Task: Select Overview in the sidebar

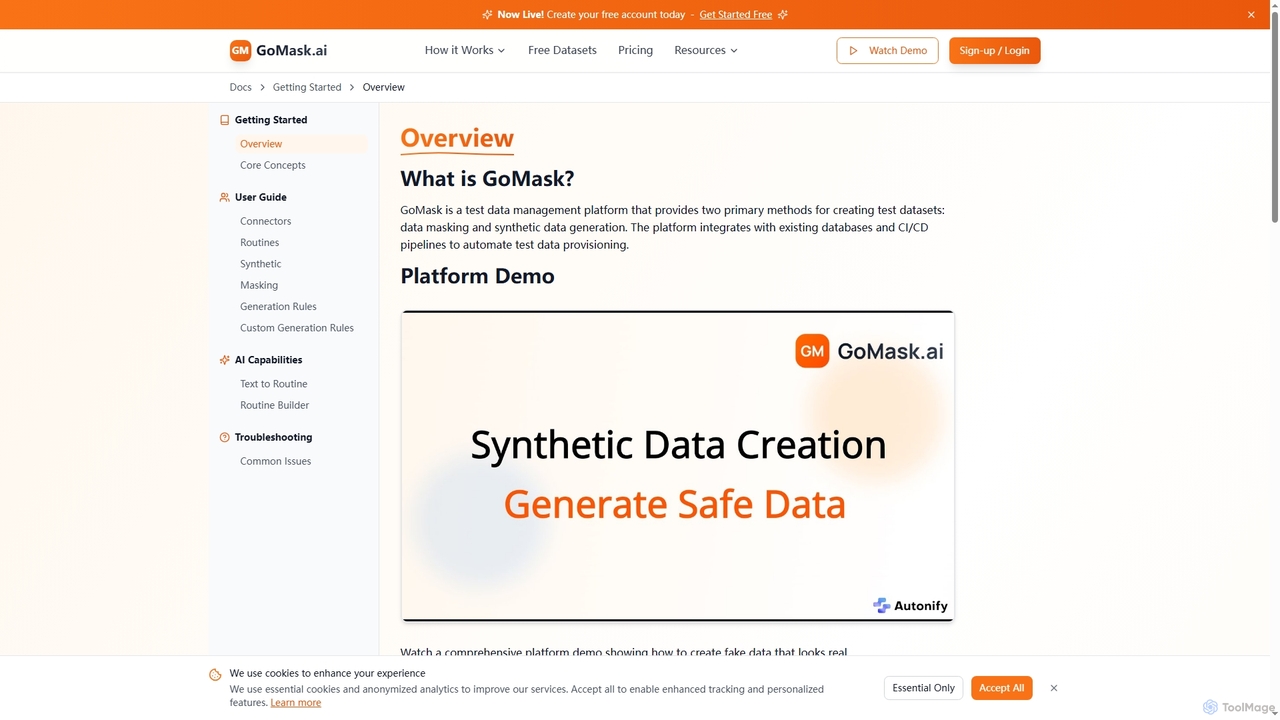Action: pos(300,144)
